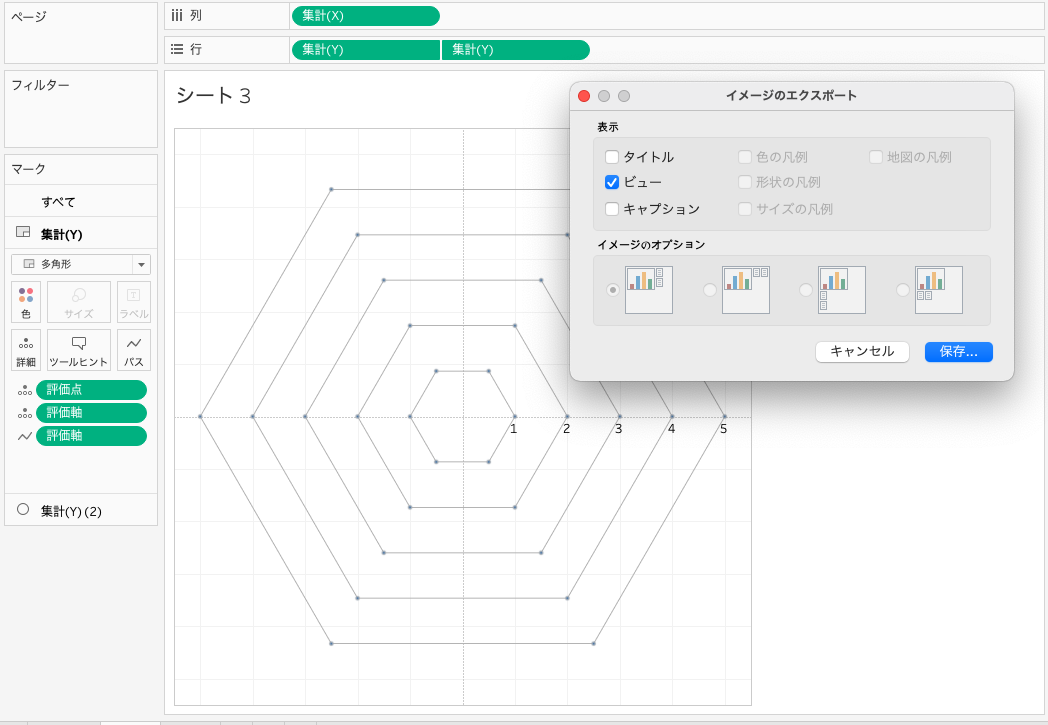This screenshot has height=725, width=1048.
Task: Select the すべて marks tab
Action: click(58, 202)
